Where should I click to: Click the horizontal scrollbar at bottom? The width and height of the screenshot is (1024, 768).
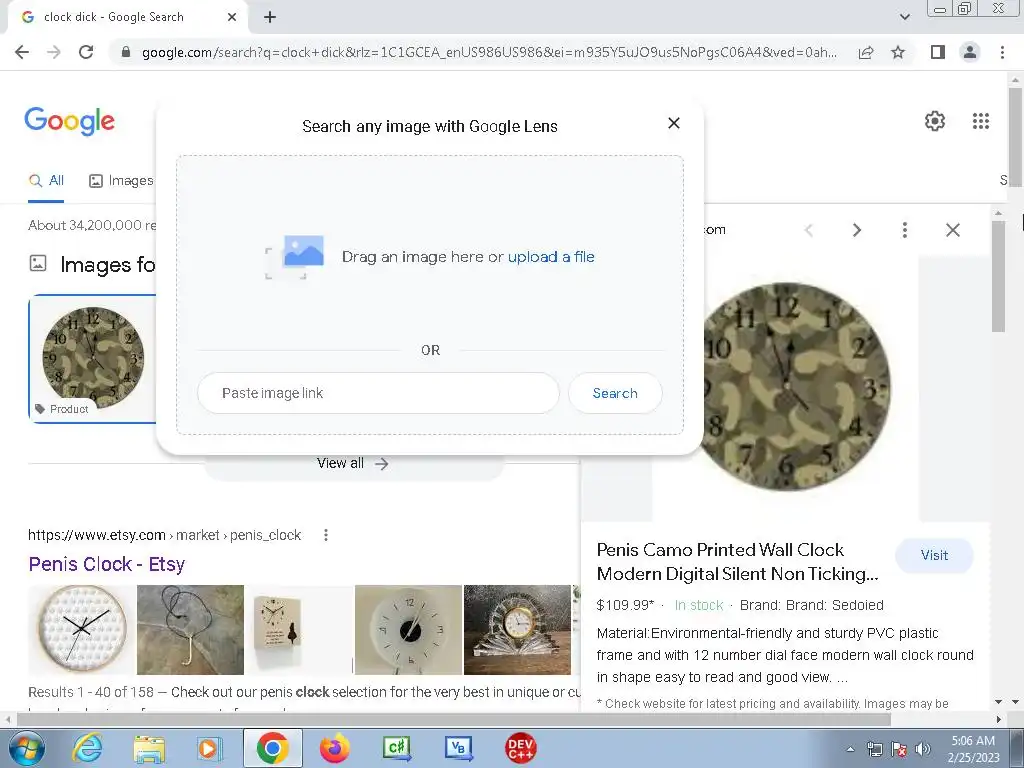[454, 719]
